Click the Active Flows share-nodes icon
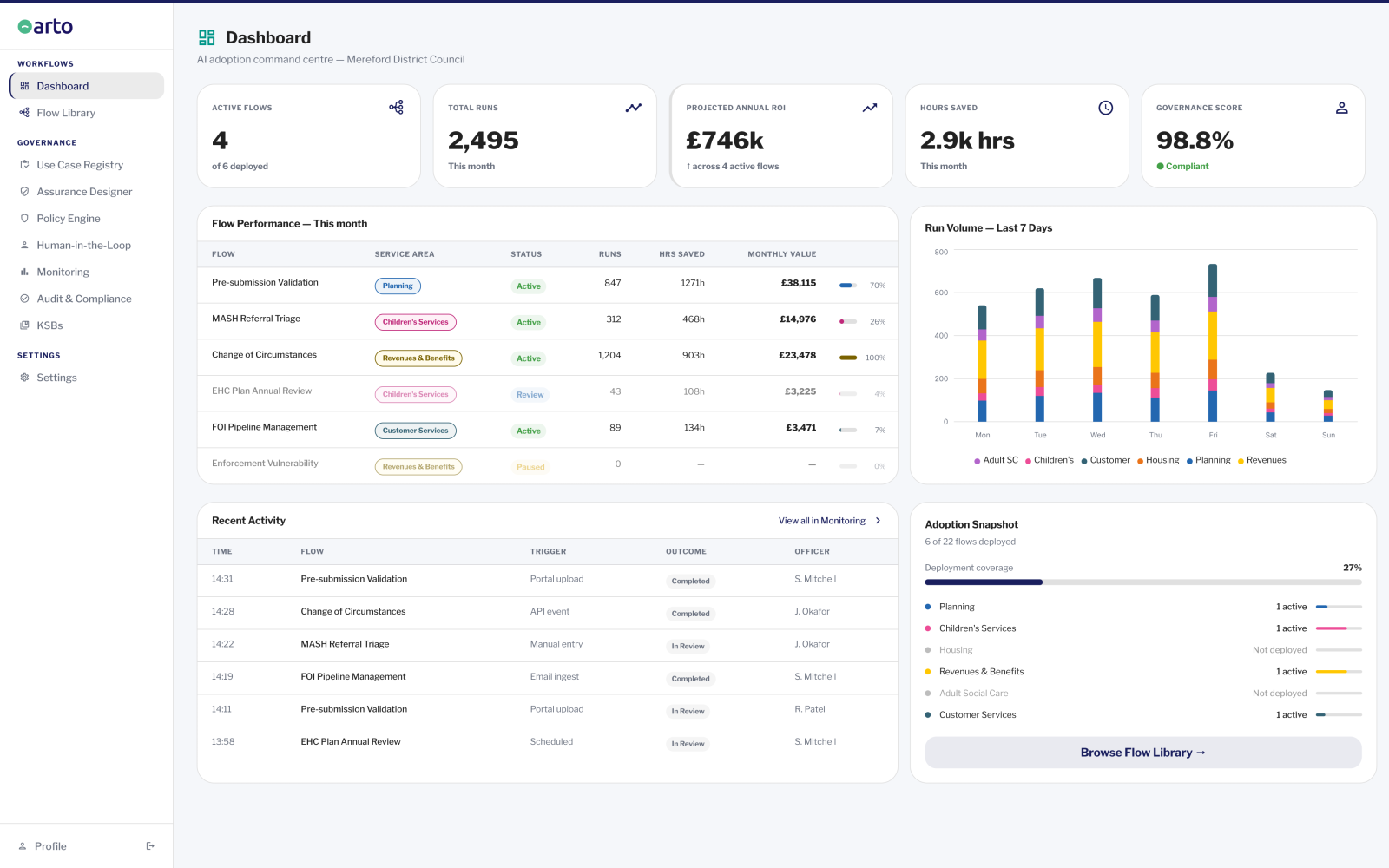The width and height of the screenshot is (1389, 868). [x=397, y=107]
